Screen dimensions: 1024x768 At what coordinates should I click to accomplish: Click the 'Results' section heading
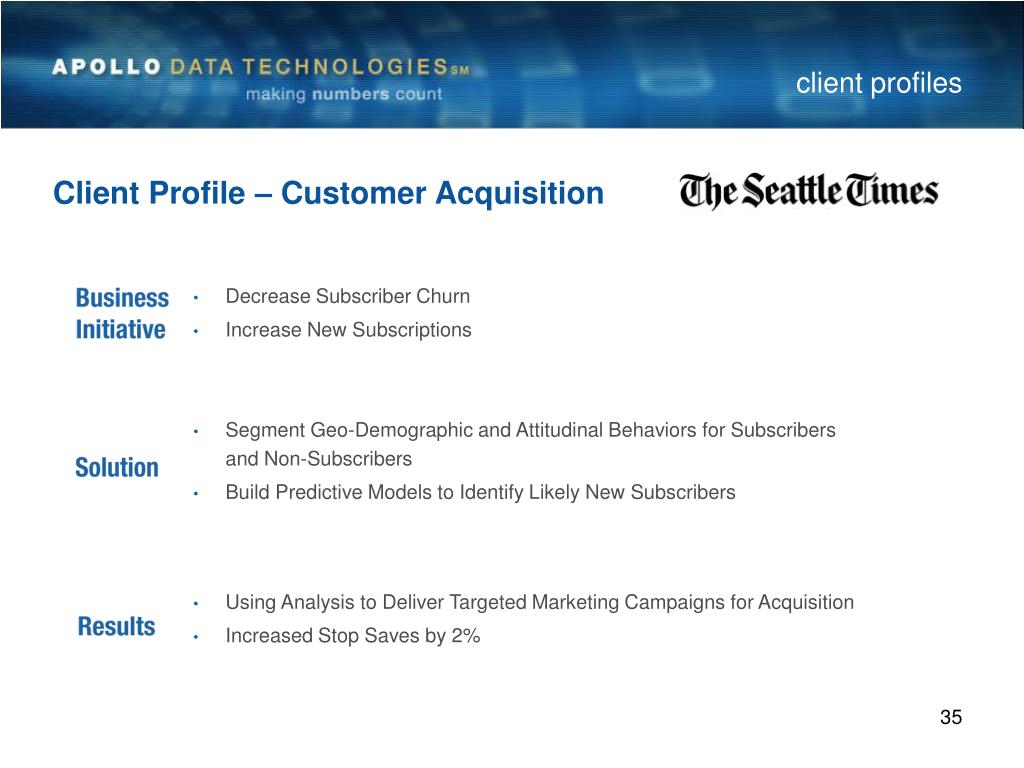[x=116, y=626]
